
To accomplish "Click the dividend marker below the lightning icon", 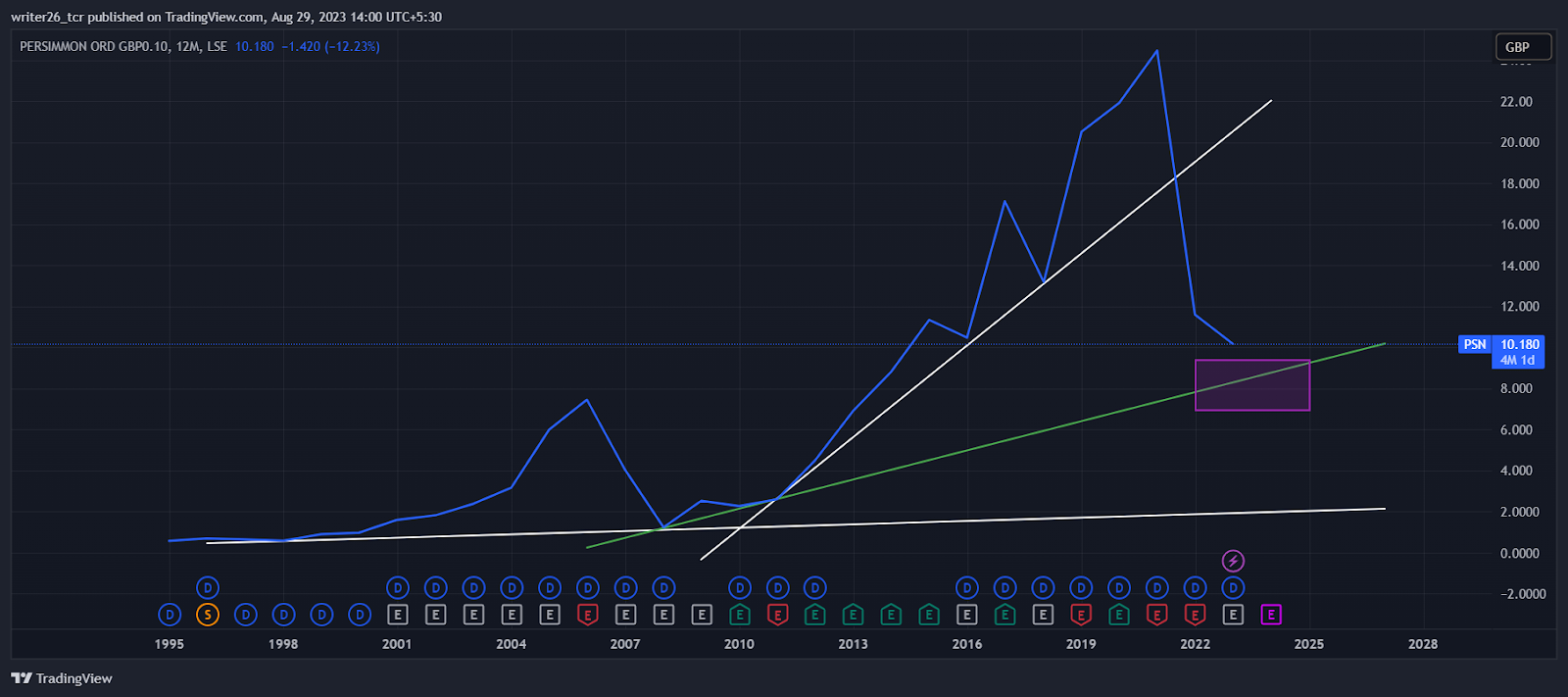I will pyautogui.click(x=1233, y=587).
